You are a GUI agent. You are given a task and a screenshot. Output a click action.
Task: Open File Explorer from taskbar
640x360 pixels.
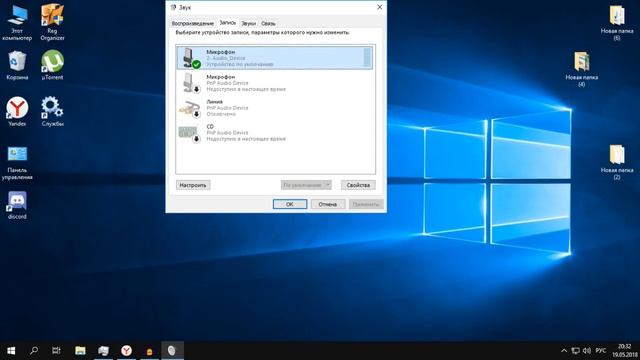coord(80,351)
